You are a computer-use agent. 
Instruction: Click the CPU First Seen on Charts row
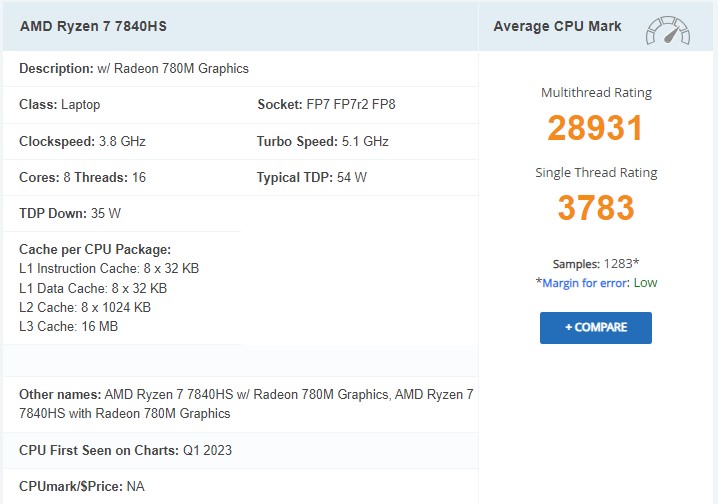coord(125,450)
